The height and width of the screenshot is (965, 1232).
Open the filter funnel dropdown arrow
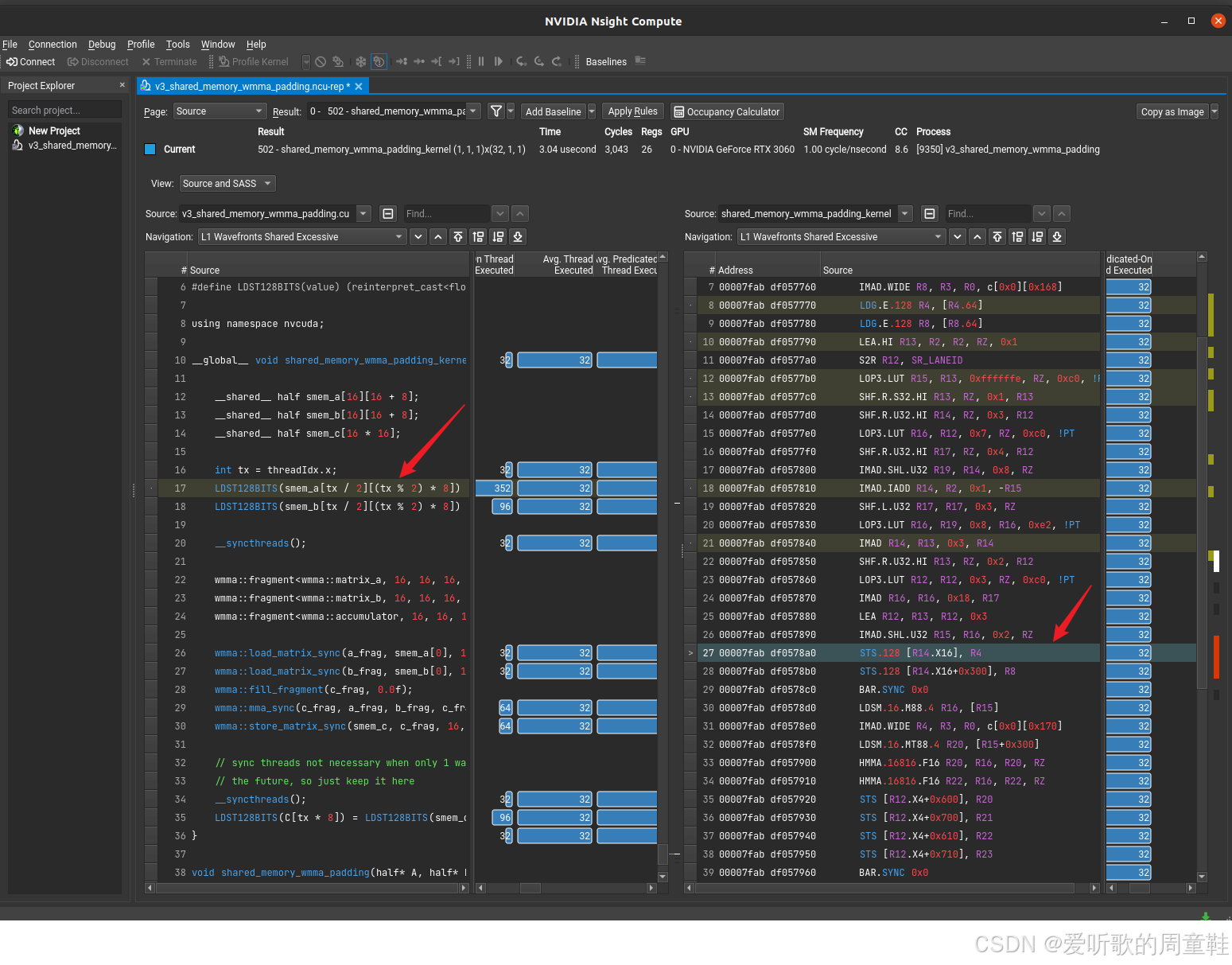511,111
